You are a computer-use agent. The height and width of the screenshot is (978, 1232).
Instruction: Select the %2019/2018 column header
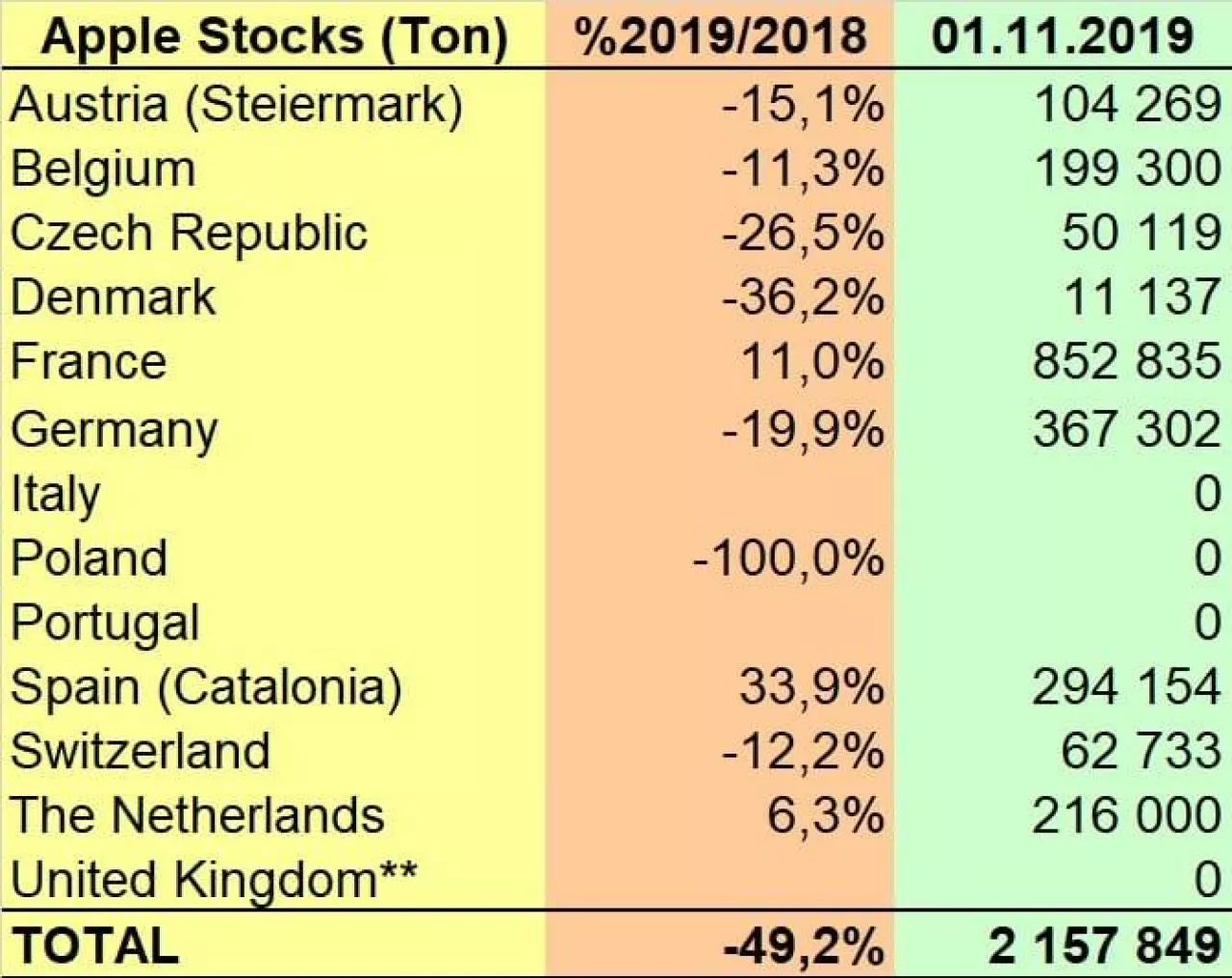720,37
